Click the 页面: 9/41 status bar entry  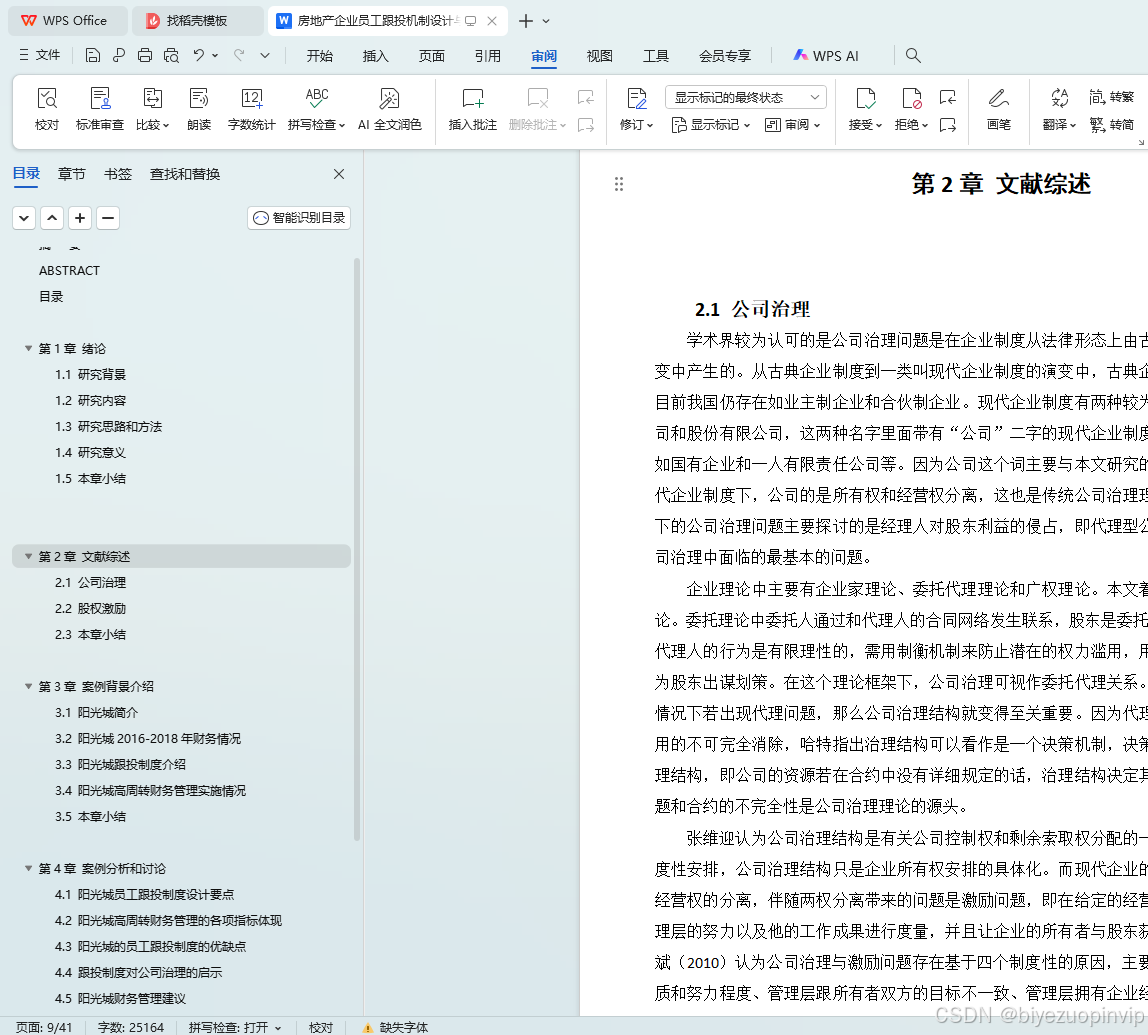click(45, 1027)
